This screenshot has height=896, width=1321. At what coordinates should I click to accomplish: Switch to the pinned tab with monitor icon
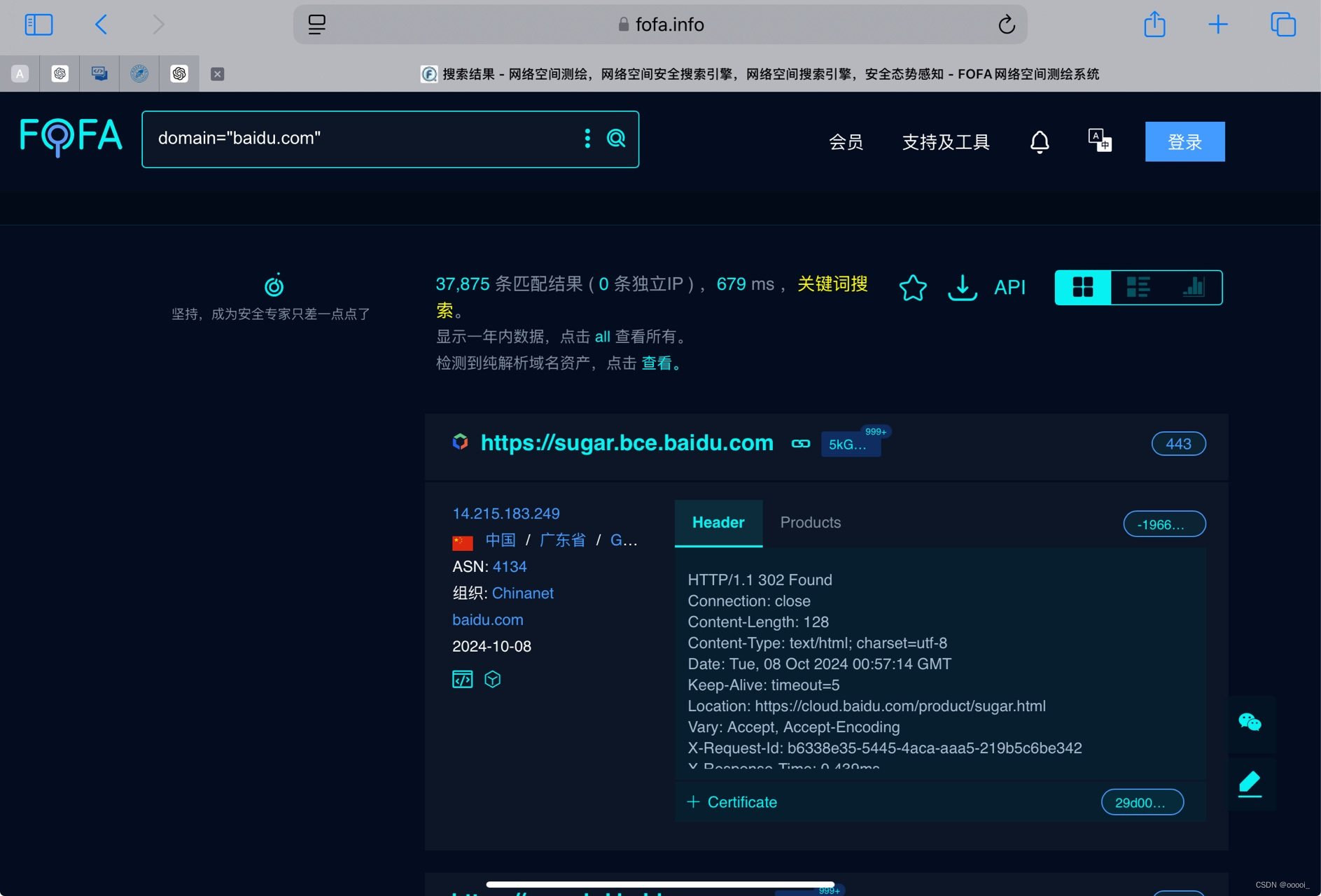click(99, 73)
